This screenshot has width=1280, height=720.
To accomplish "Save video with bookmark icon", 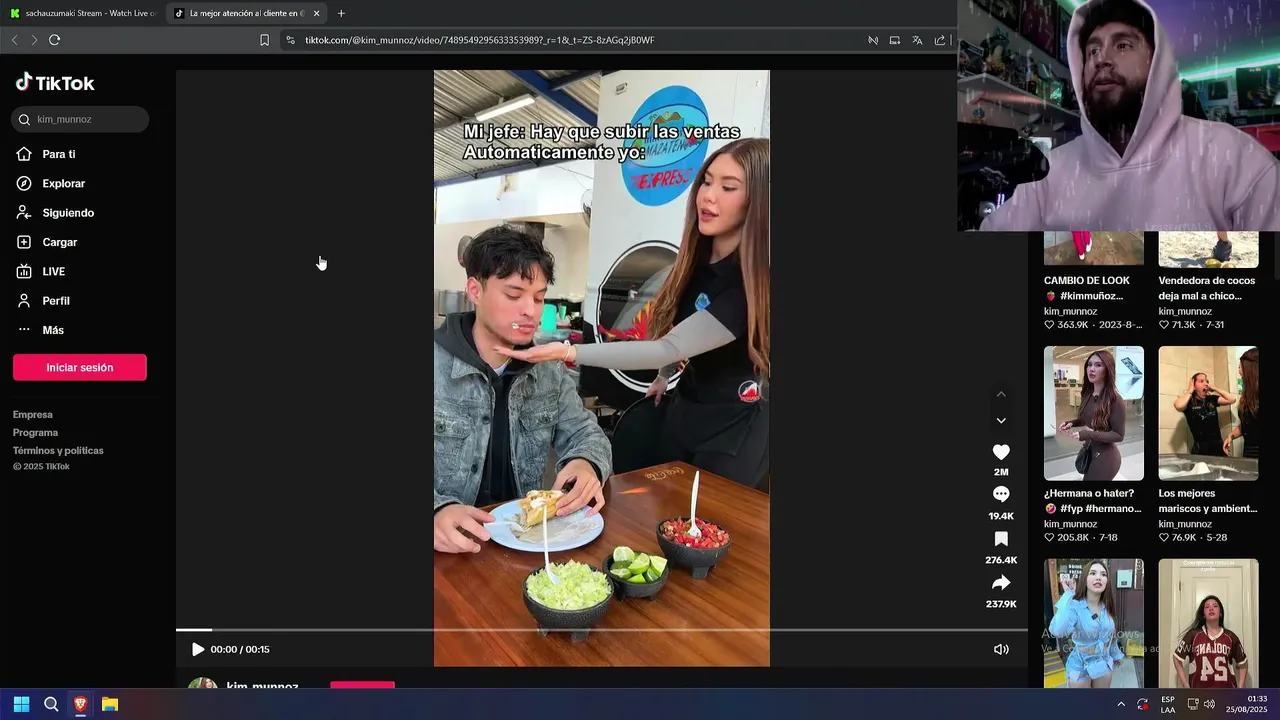I will pyautogui.click(x=1001, y=539).
